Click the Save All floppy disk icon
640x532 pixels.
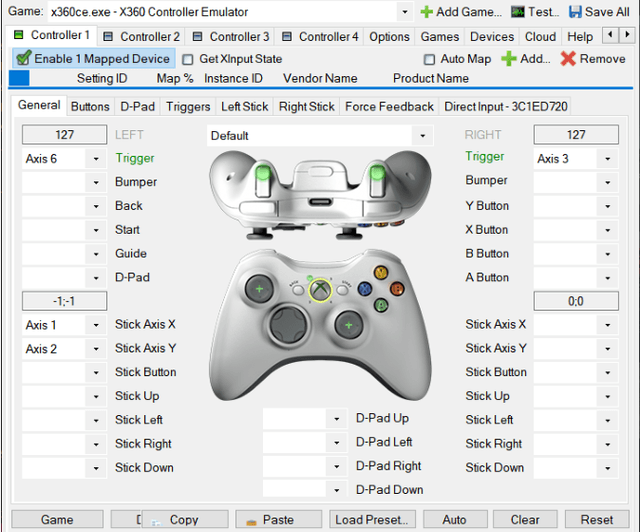pyautogui.click(x=576, y=12)
